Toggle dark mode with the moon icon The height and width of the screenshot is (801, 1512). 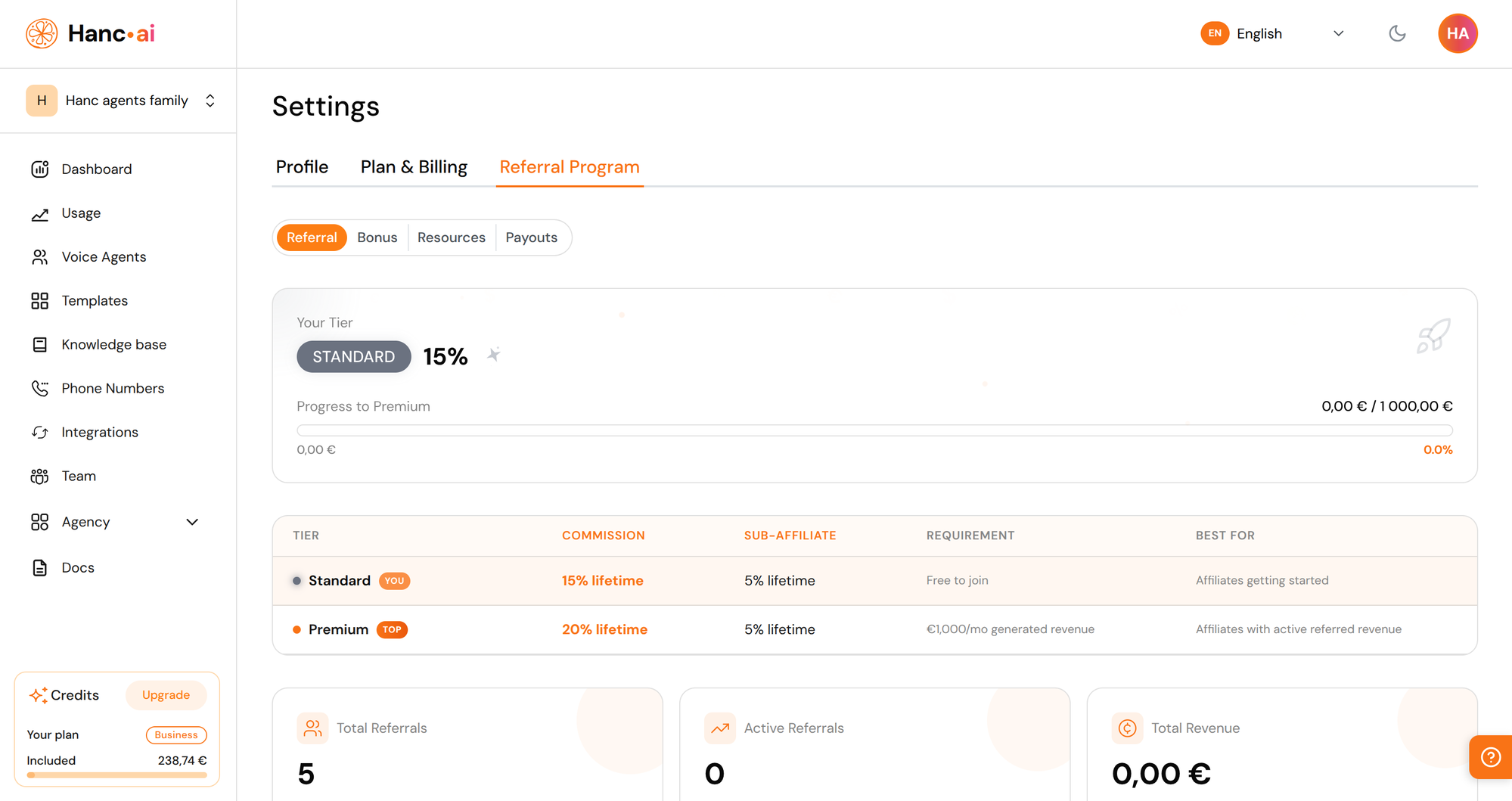pyautogui.click(x=1397, y=33)
